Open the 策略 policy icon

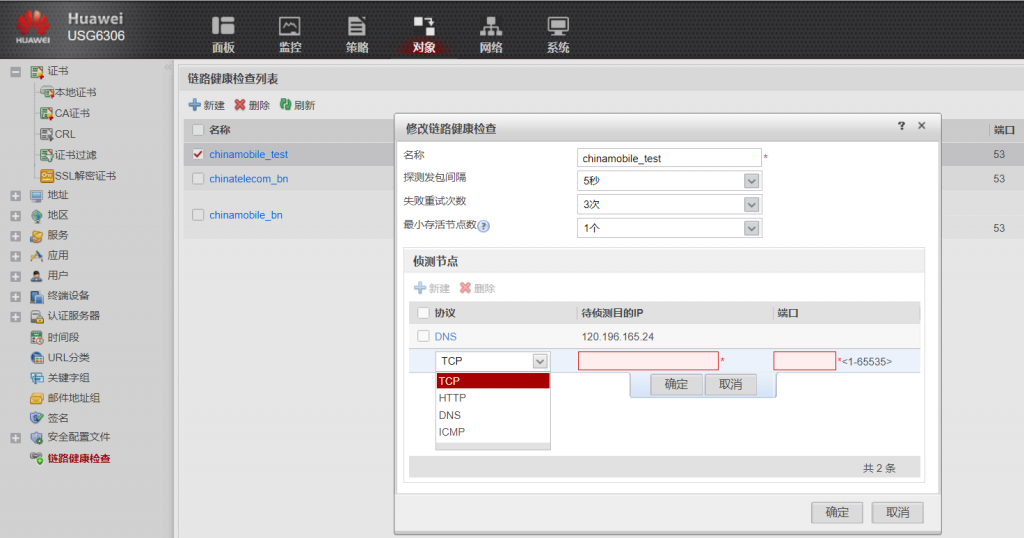(x=357, y=27)
